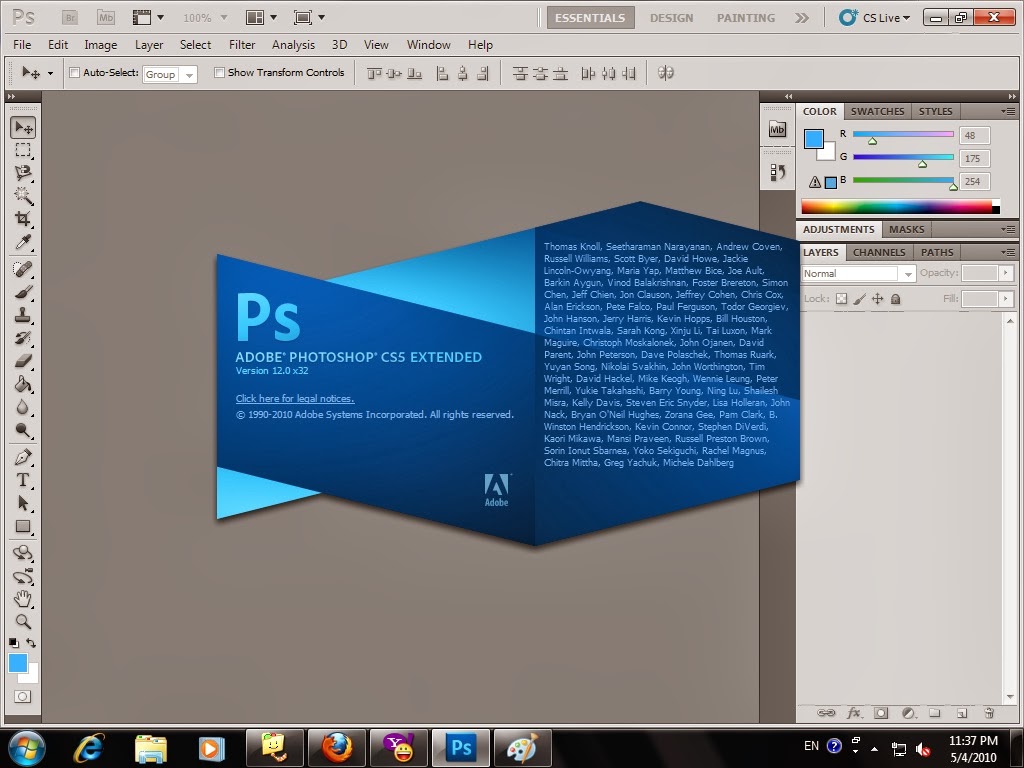Toggle Lock position
This screenshot has width=1024, height=768.
(878, 298)
